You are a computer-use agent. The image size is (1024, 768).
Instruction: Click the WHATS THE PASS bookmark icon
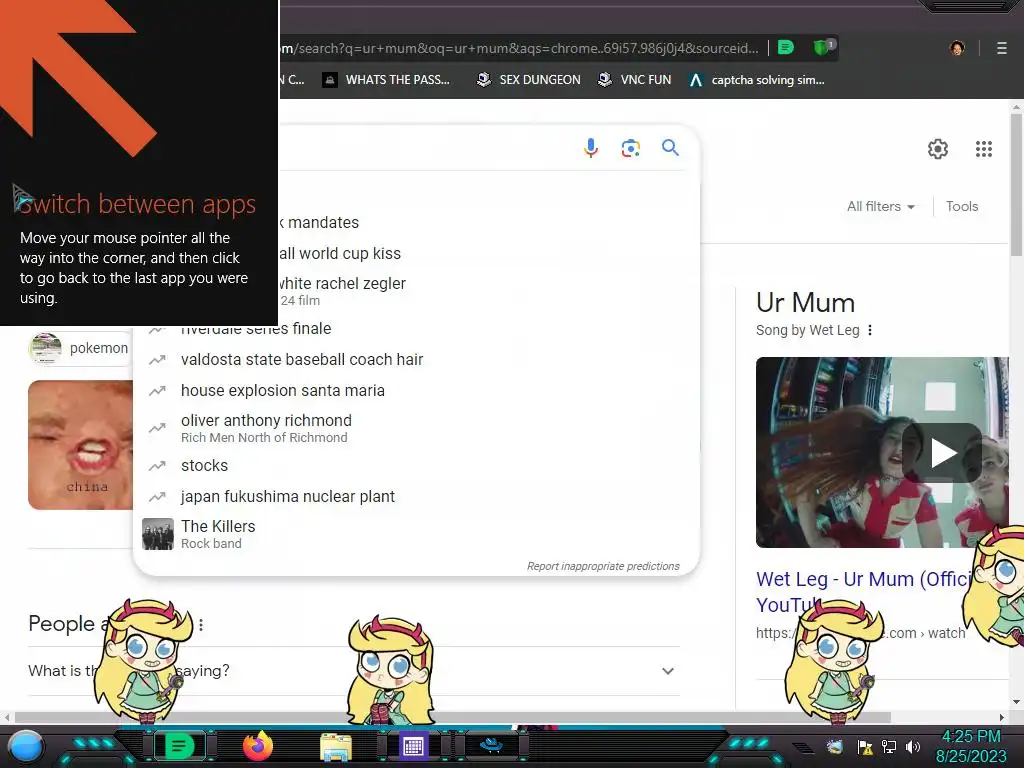coord(330,80)
